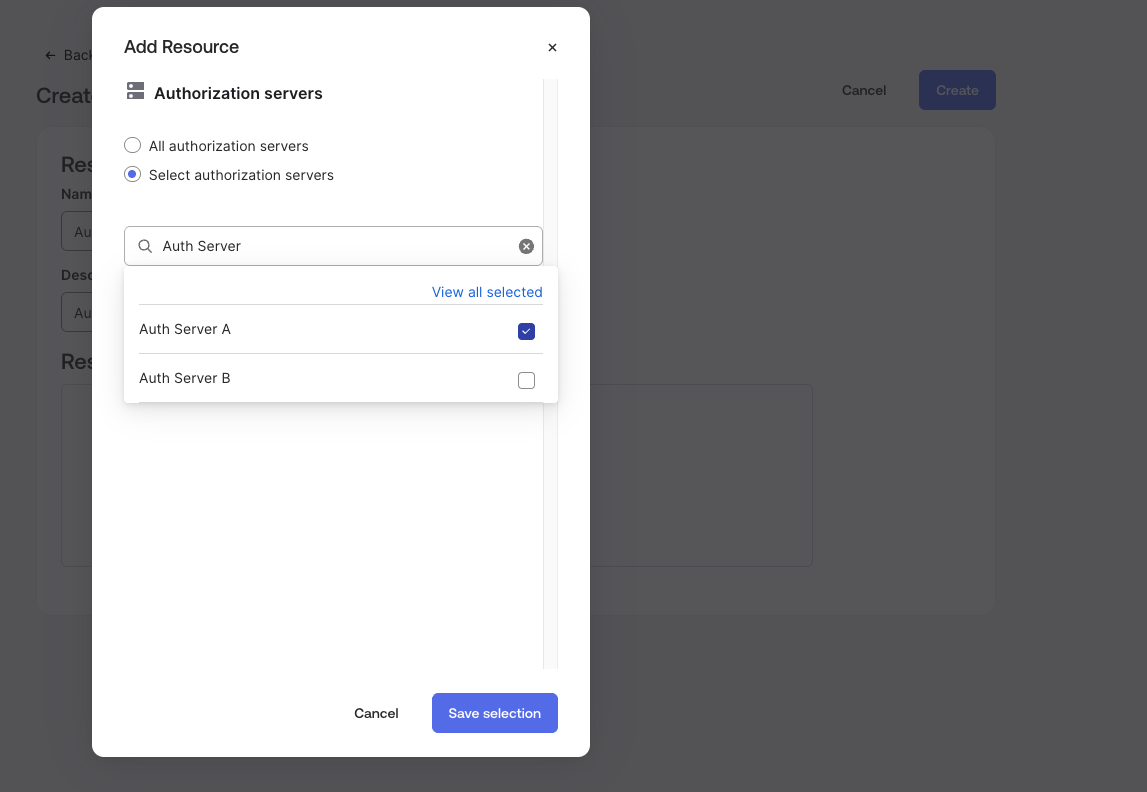Viewport: 1147px width, 792px height.
Task: Clear the search field using the circled X icon
Action: [526, 246]
